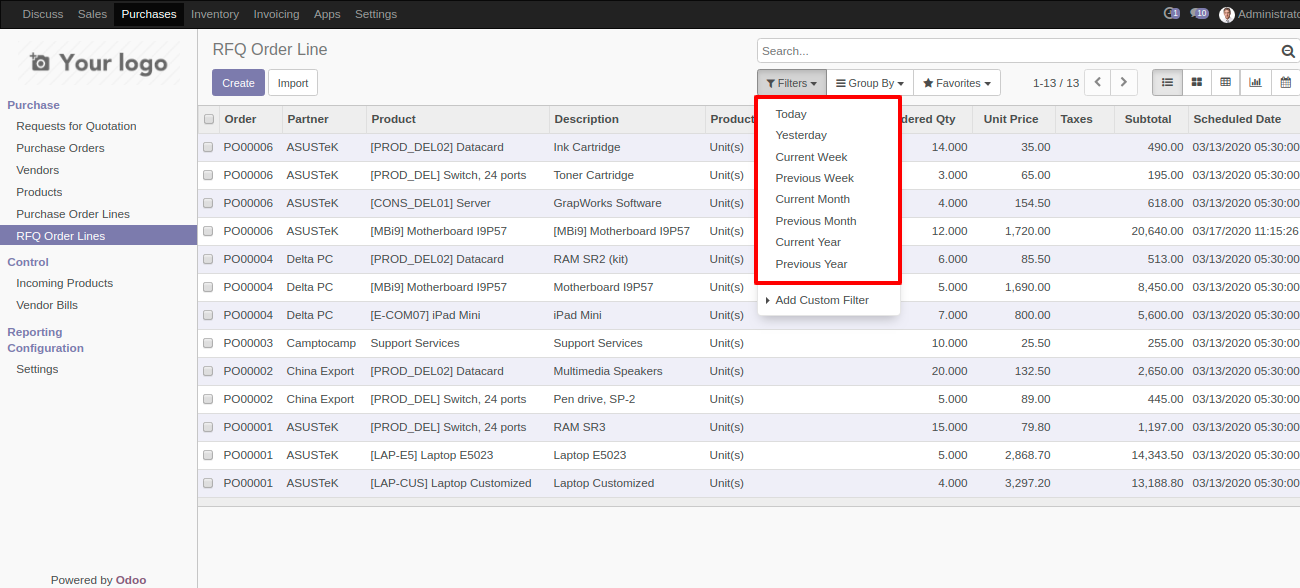The image size is (1300, 588).
Task: Focus the Search input field
Action: (x=1018, y=51)
